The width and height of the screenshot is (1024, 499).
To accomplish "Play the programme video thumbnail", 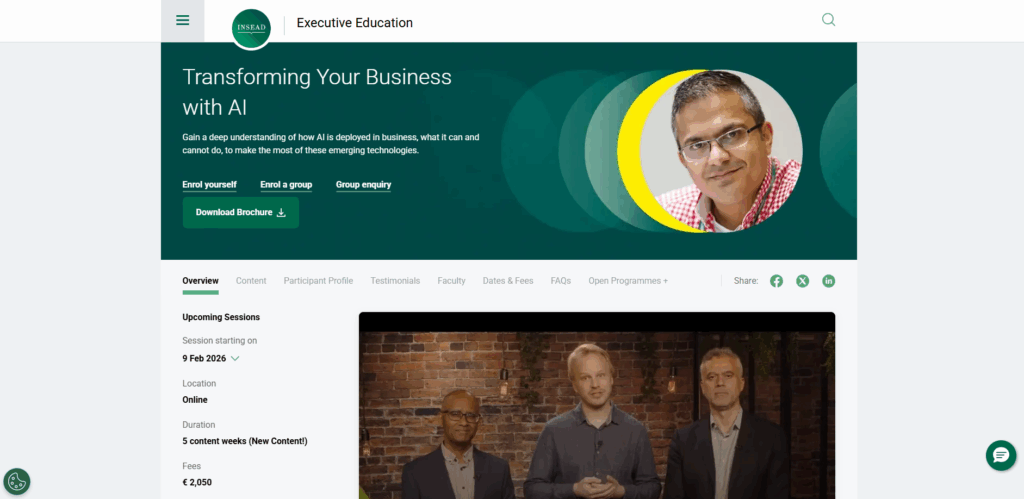I will tap(597, 406).
